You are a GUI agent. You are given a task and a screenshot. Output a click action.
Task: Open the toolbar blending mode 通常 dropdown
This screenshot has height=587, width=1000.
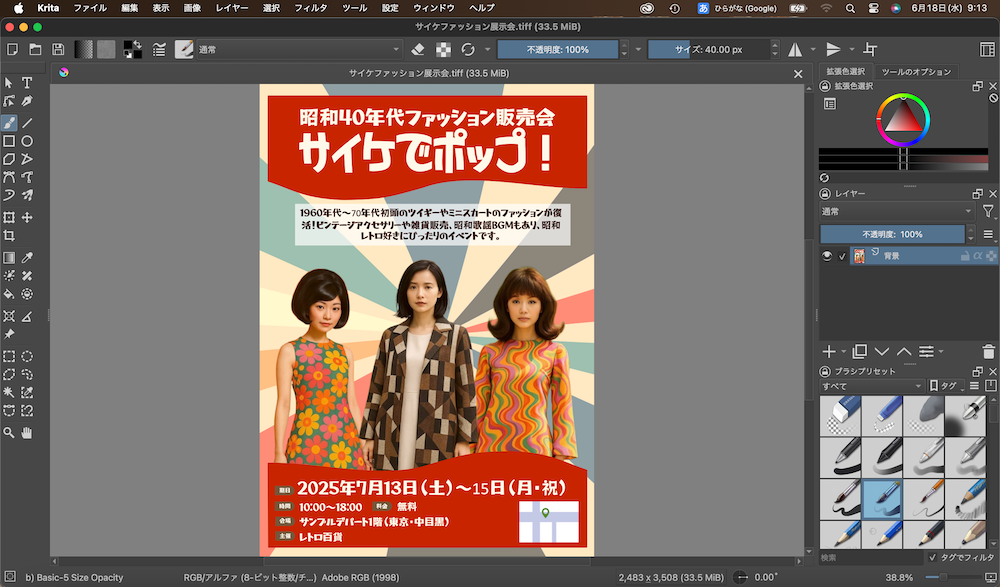tap(298, 49)
